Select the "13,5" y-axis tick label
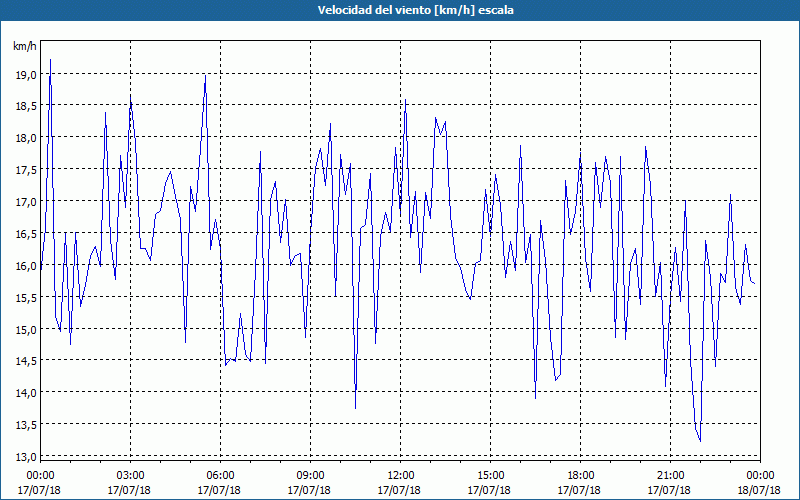The height and width of the screenshot is (500, 800). click(x=27, y=424)
